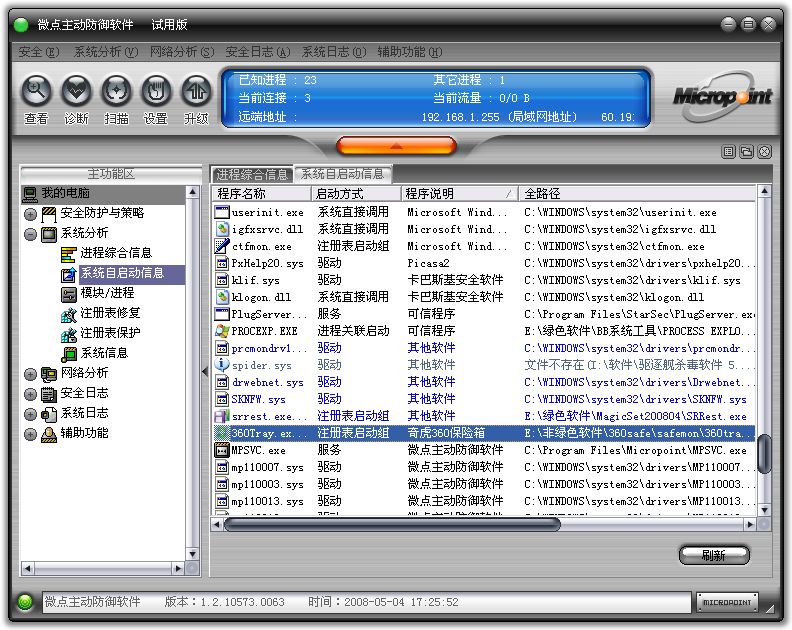Screen dimensions: 792x630
Task: Select 我的电脑 in the tree
Action: pyautogui.click(x=65, y=193)
